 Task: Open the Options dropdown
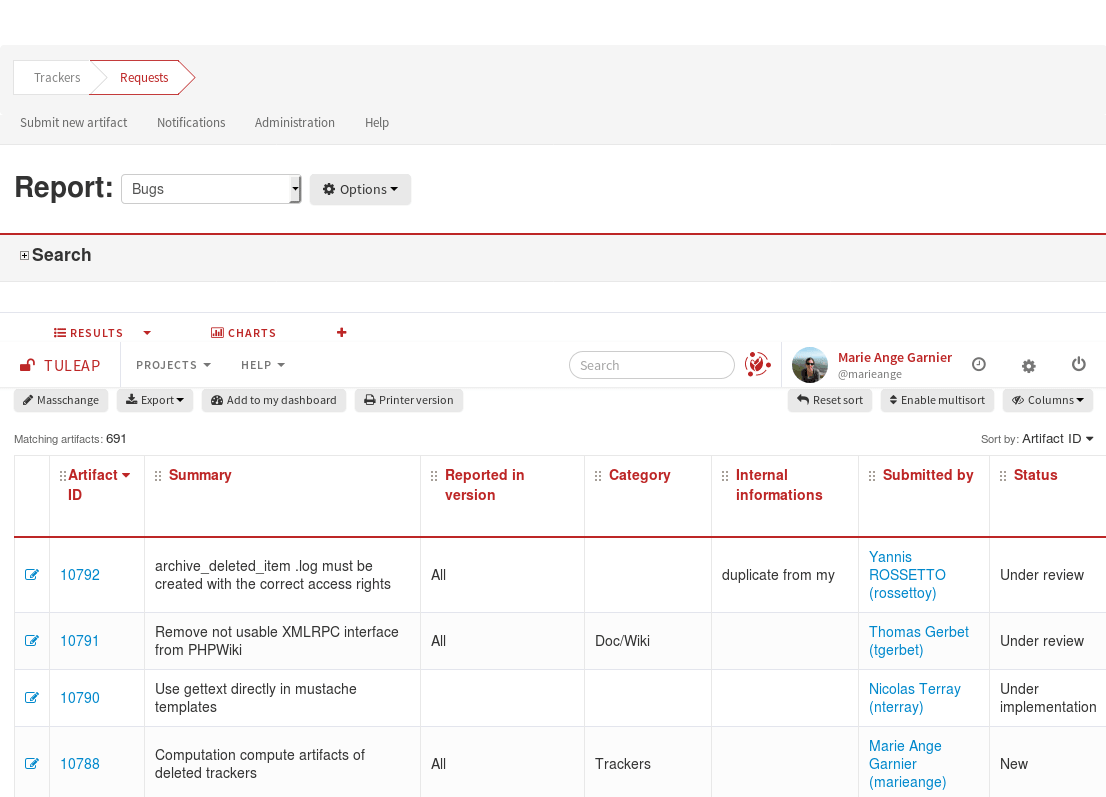[x=360, y=189]
